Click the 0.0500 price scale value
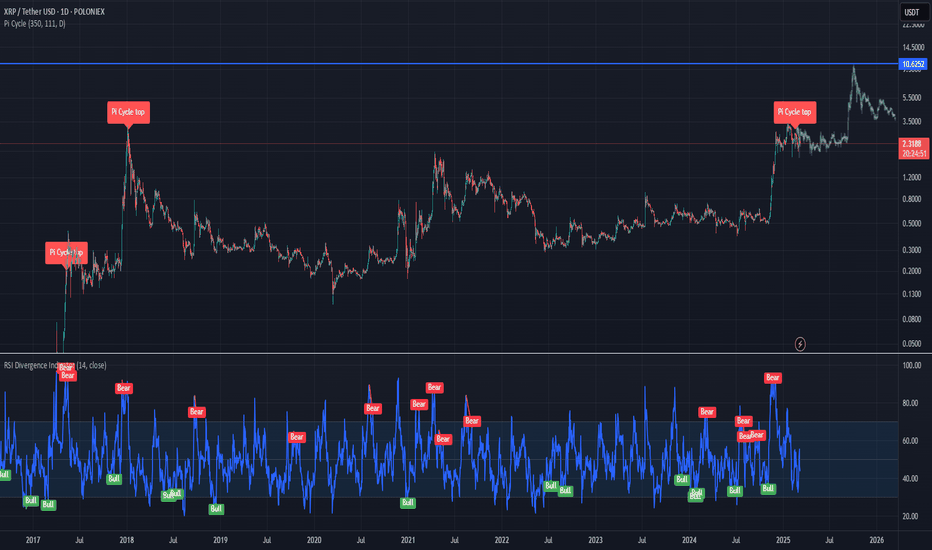 pyautogui.click(x=913, y=344)
